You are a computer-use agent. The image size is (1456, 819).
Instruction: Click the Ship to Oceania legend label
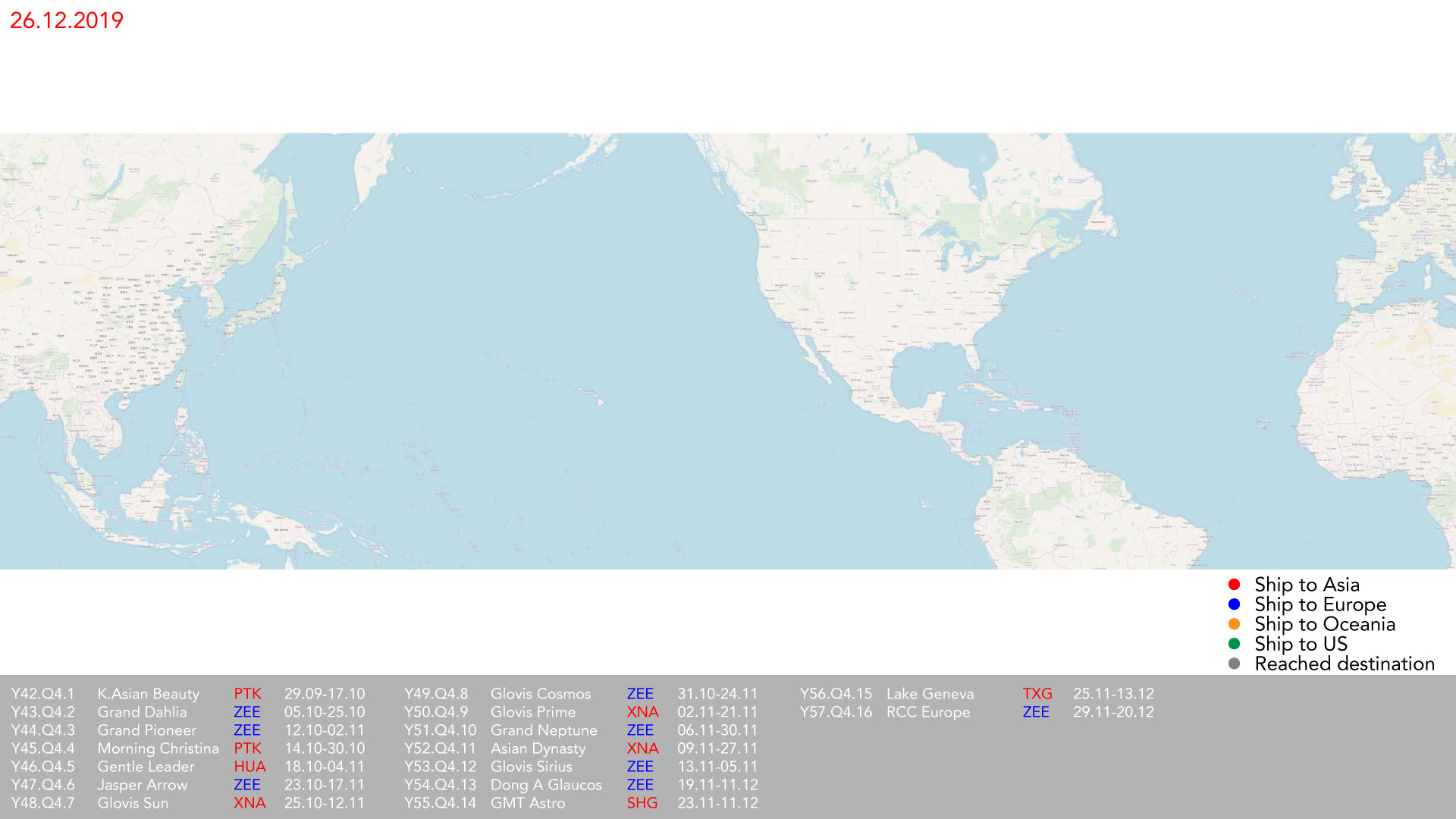point(1324,624)
